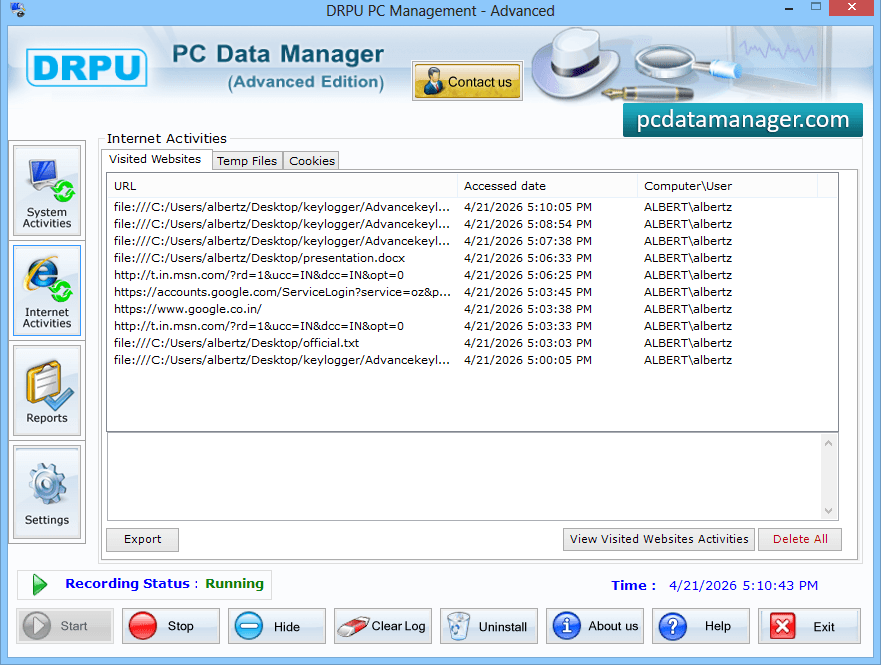
Task: Click inside the empty details text area
Action: coord(464,477)
